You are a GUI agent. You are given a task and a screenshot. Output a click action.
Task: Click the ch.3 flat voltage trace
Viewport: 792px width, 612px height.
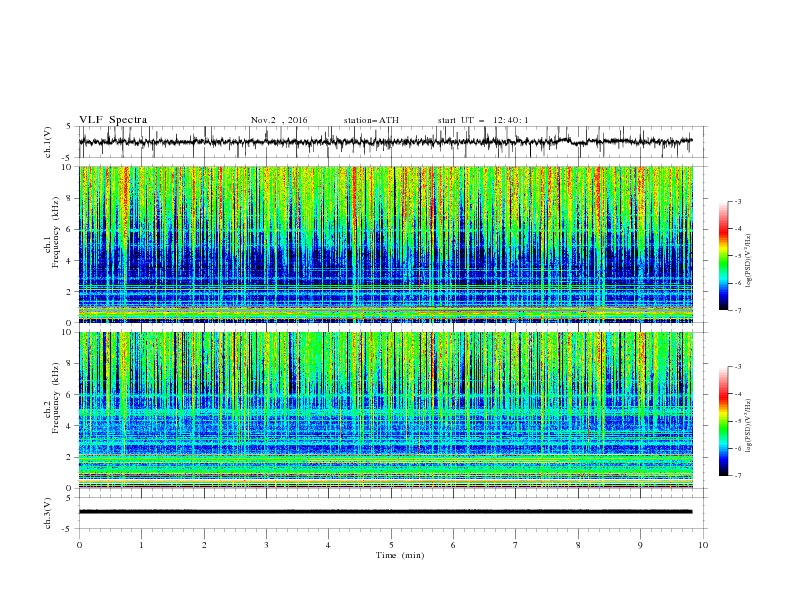point(386,512)
